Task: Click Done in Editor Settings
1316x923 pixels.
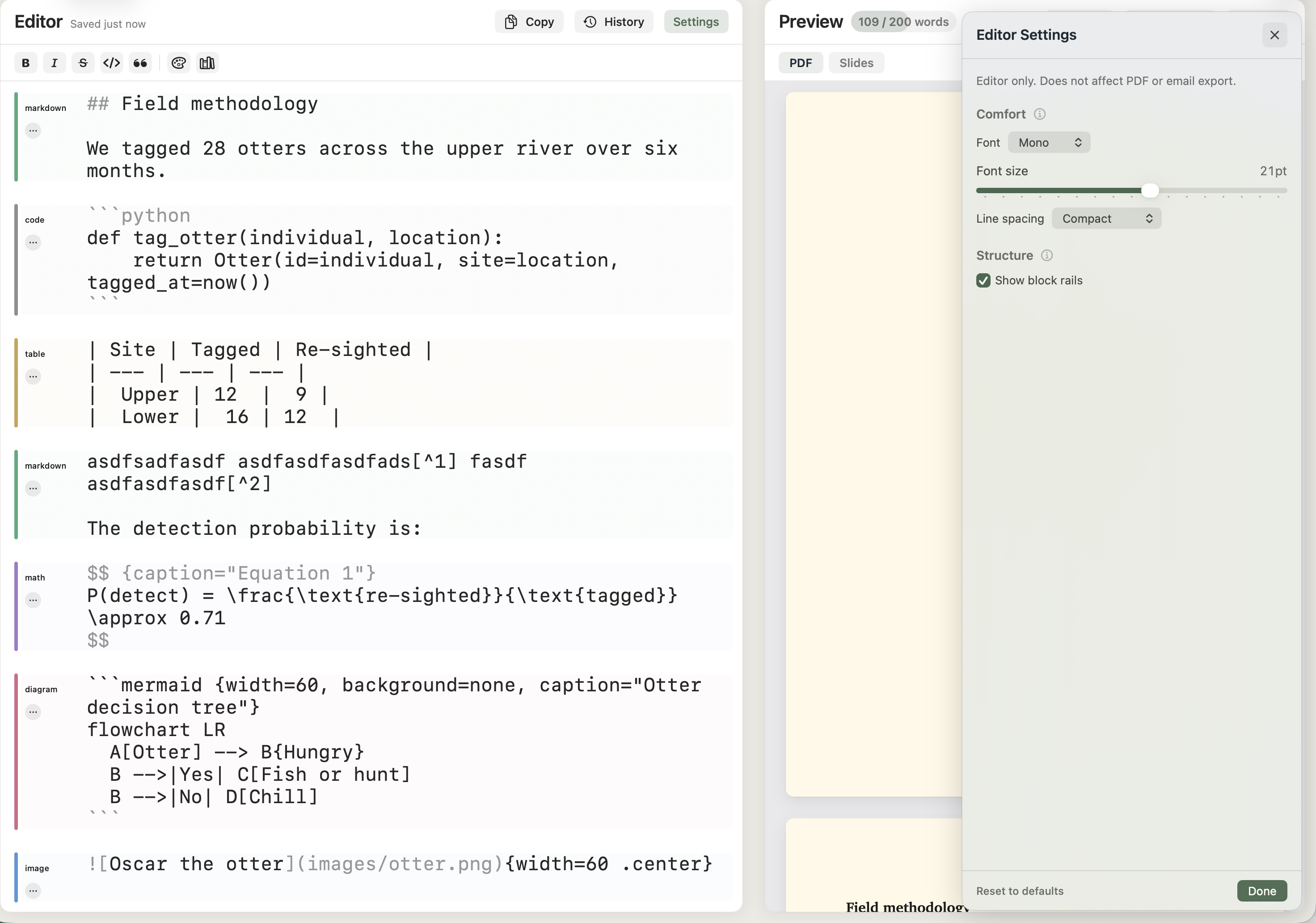Action: tap(1262, 891)
